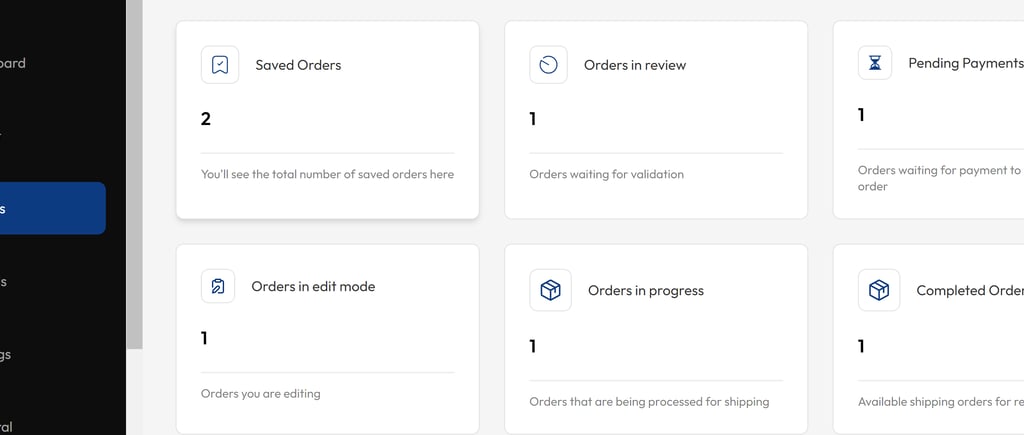The width and height of the screenshot is (1024, 435).
Task: Click the Pending Payments hourglass icon
Action: tap(875, 63)
